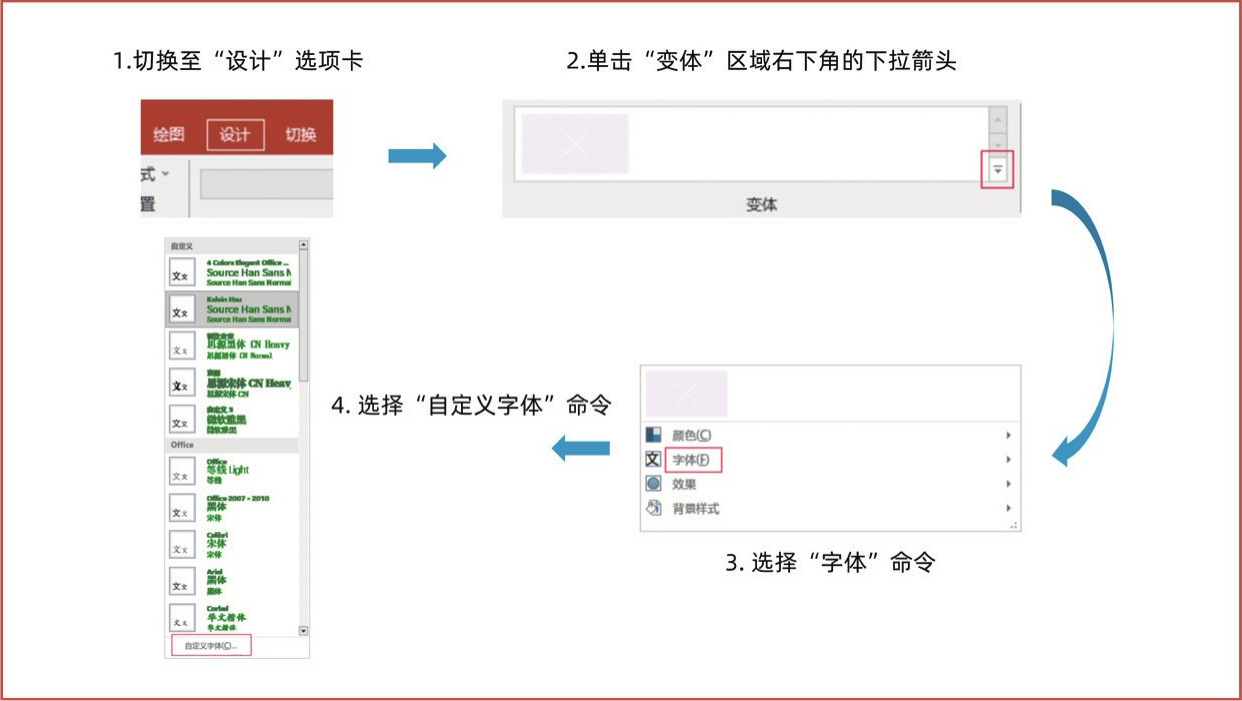Open the 切换 ribbon tab

tap(301, 135)
